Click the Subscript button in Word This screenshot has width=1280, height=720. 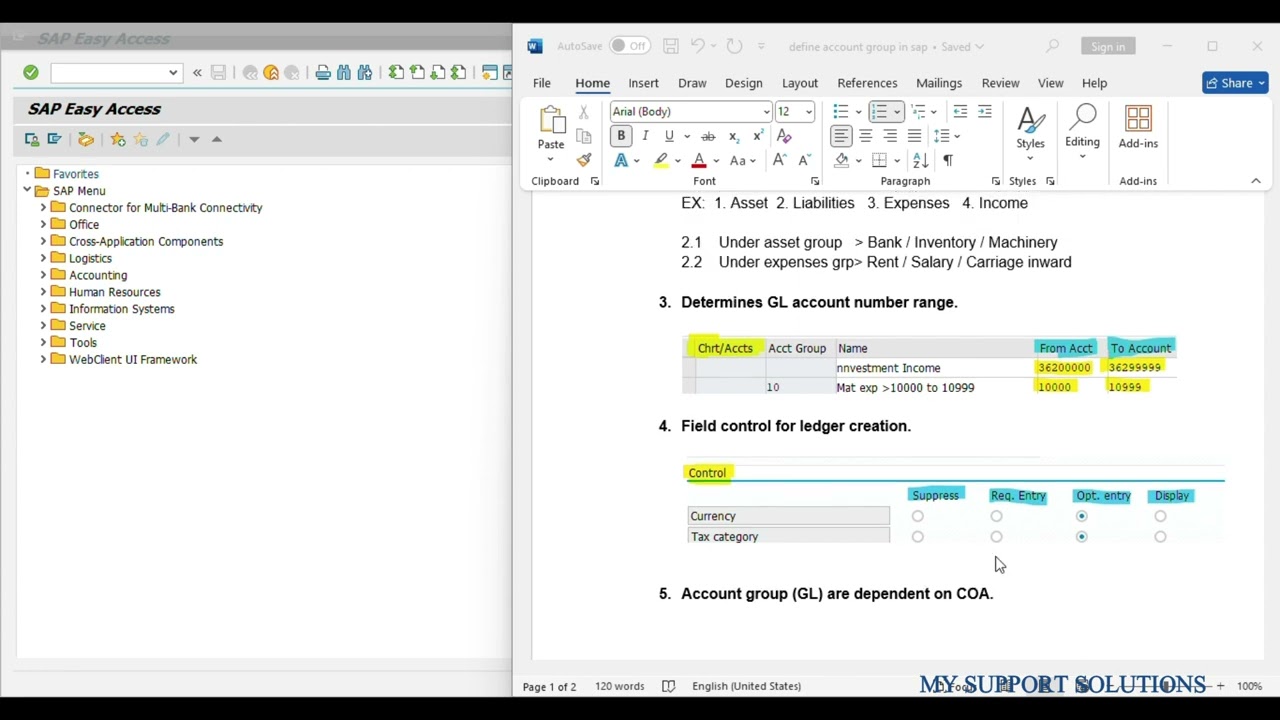[734, 136]
